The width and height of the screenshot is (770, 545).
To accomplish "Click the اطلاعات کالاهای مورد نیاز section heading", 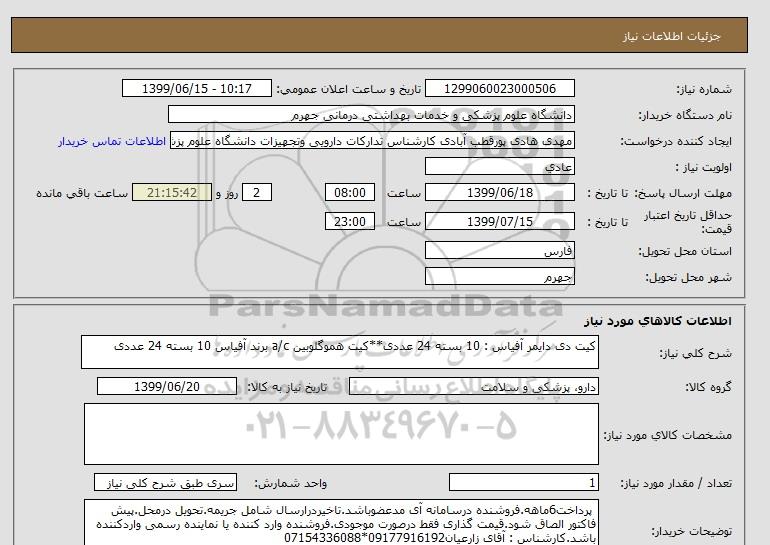I will pyautogui.click(x=658, y=321).
